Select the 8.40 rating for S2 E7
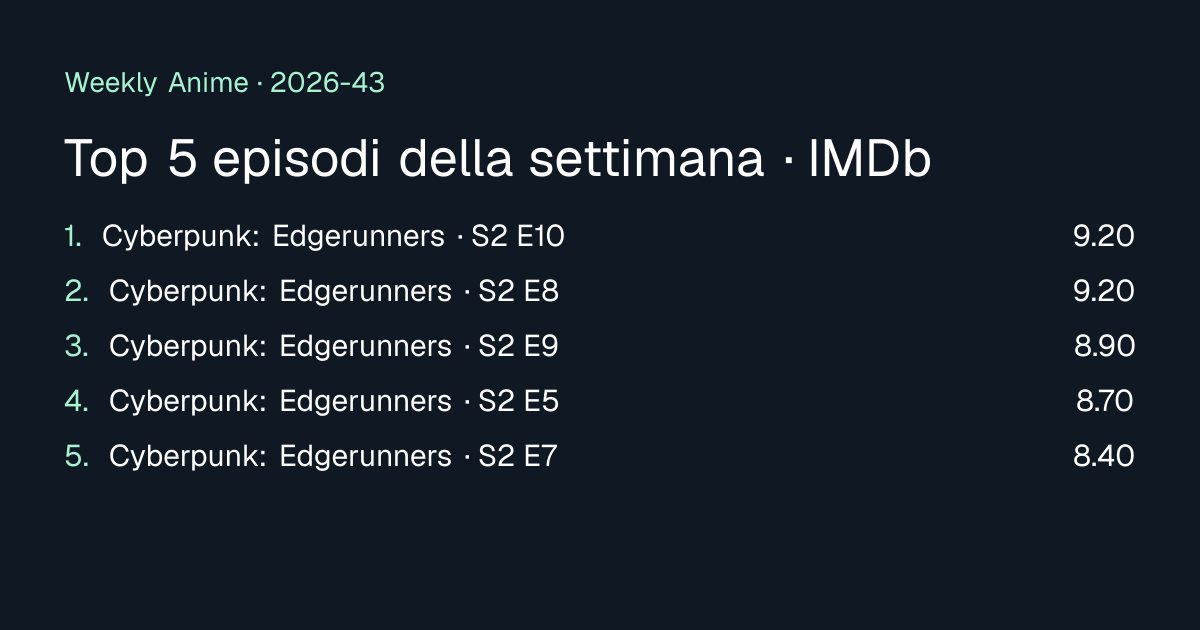 coord(1104,457)
